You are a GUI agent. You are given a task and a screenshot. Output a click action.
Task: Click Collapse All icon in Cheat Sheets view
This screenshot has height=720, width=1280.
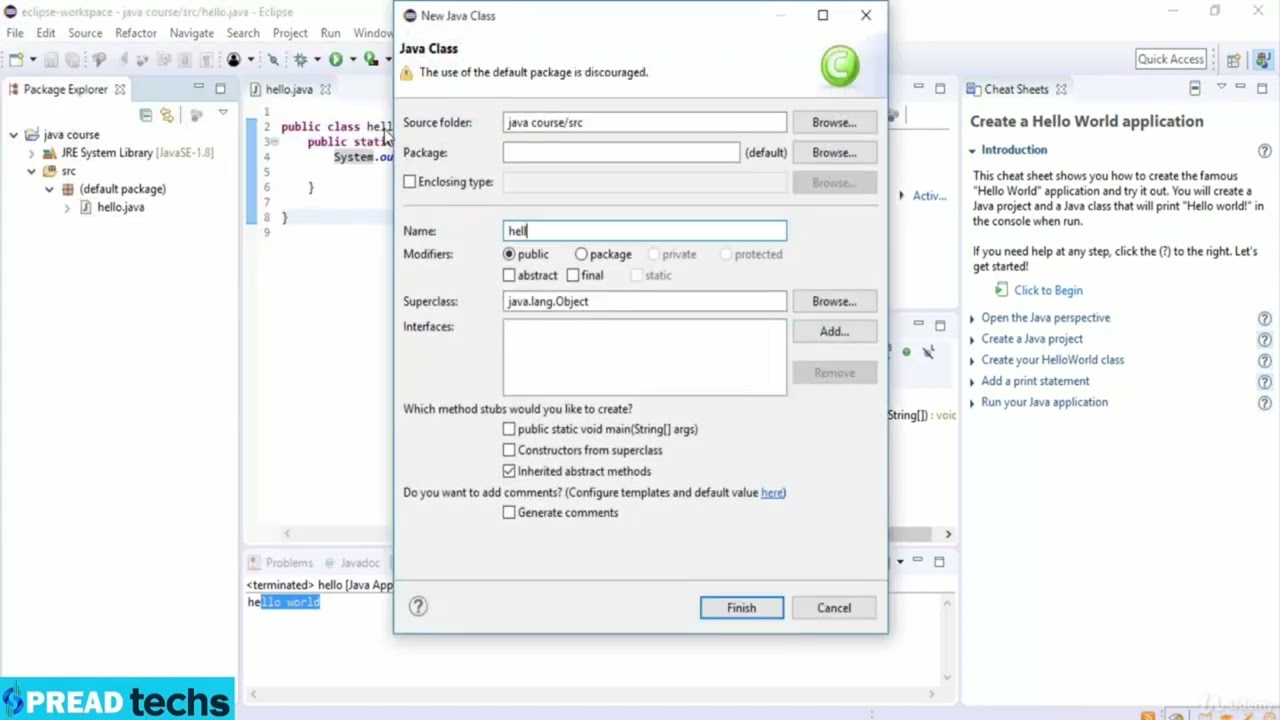(1194, 88)
